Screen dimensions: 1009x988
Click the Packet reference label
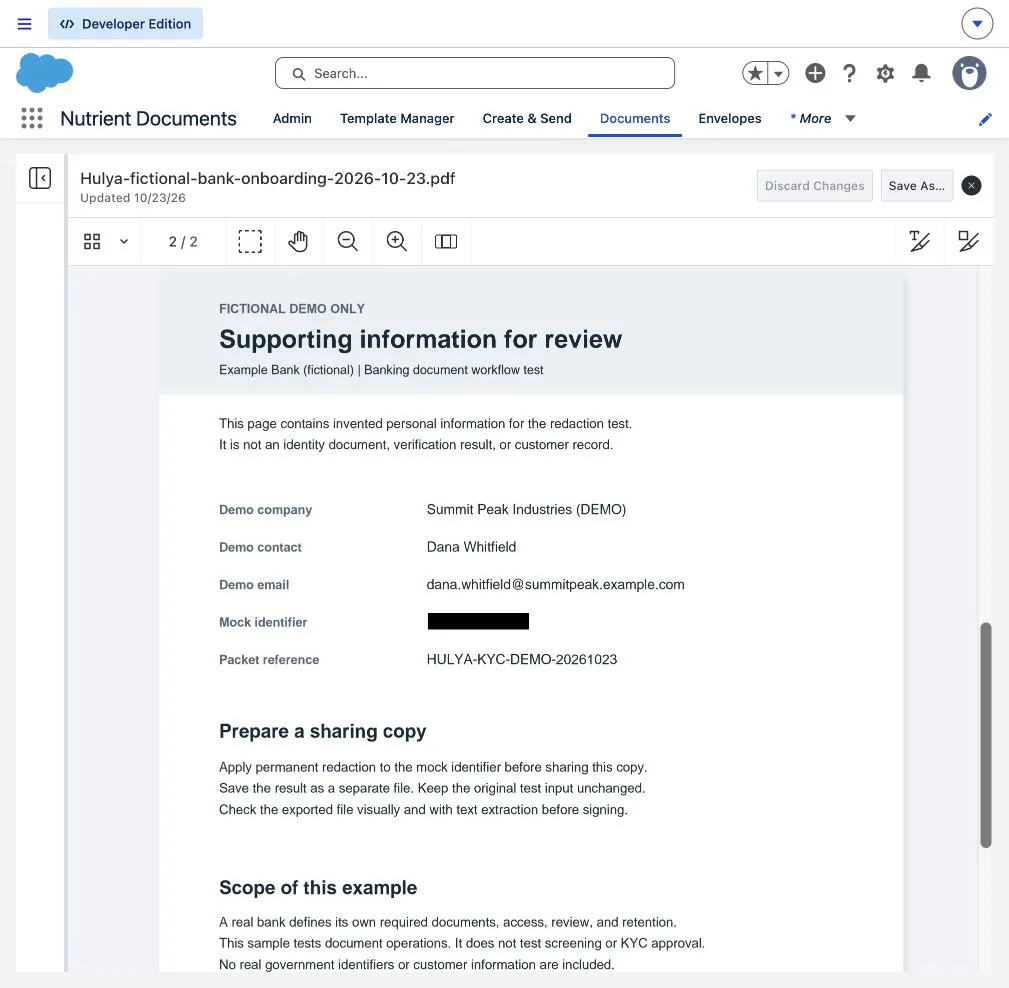(x=269, y=660)
